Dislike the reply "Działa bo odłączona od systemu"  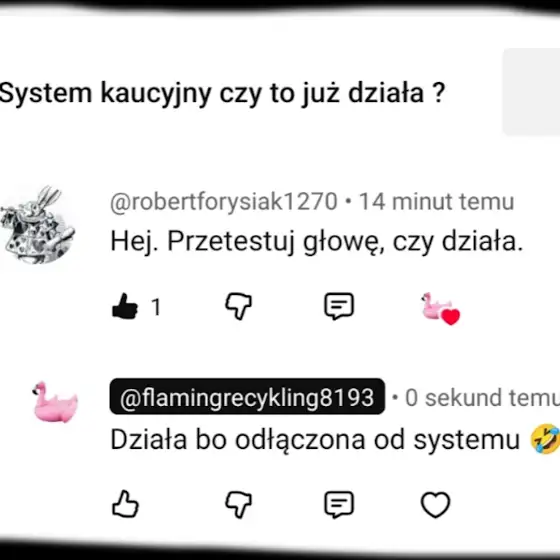click(239, 505)
